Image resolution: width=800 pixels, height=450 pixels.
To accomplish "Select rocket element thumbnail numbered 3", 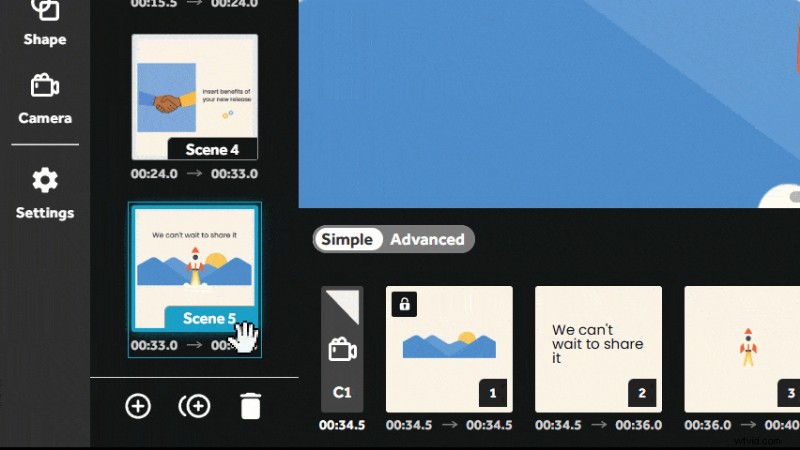I will [742, 349].
